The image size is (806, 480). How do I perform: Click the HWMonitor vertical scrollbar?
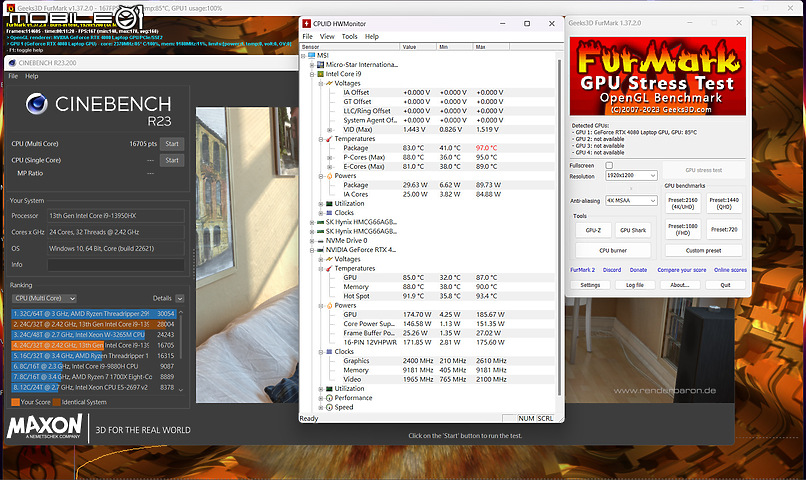(559, 226)
